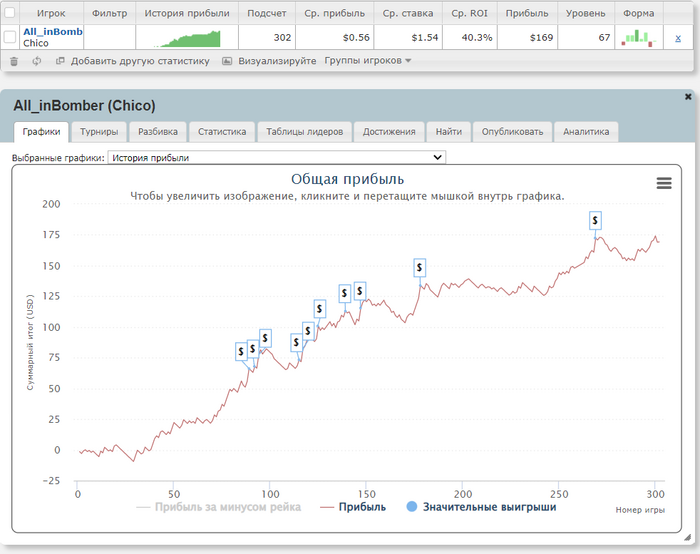Click the Chico network label
The height and width of the screenshot is (554, 700).
pos(36,43)
